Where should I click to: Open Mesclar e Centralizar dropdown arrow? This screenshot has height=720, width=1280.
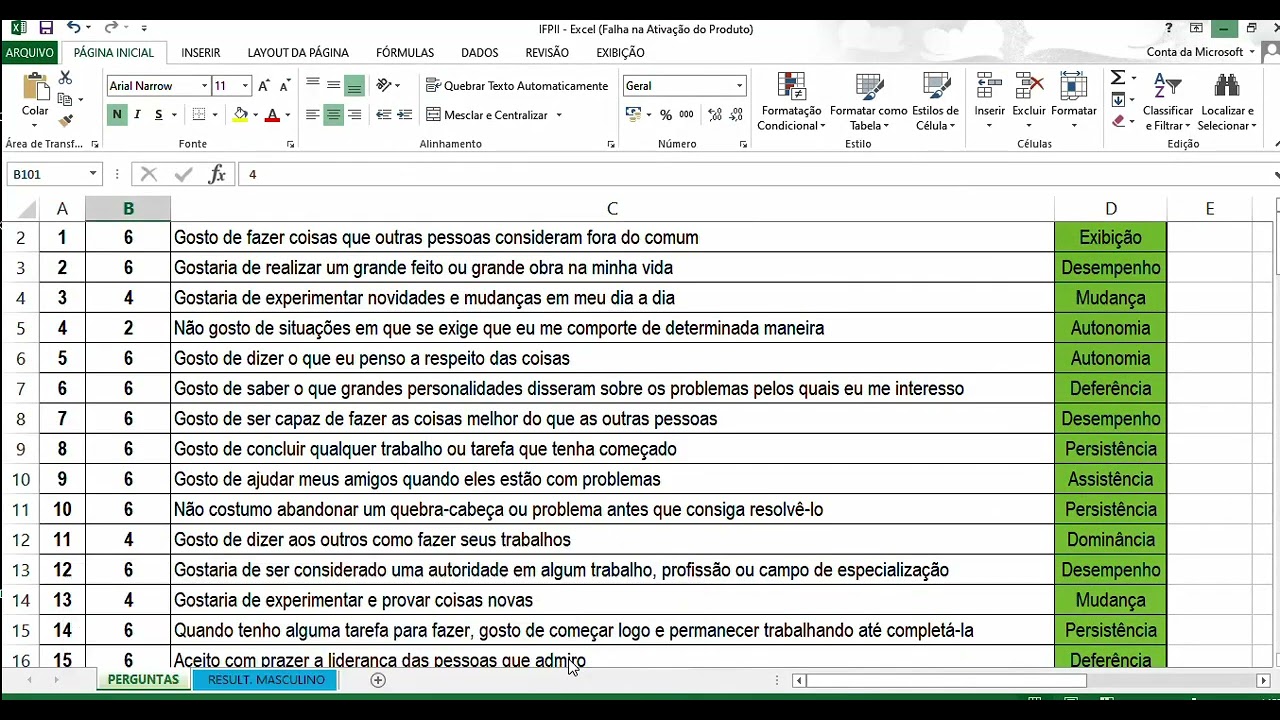558,115
